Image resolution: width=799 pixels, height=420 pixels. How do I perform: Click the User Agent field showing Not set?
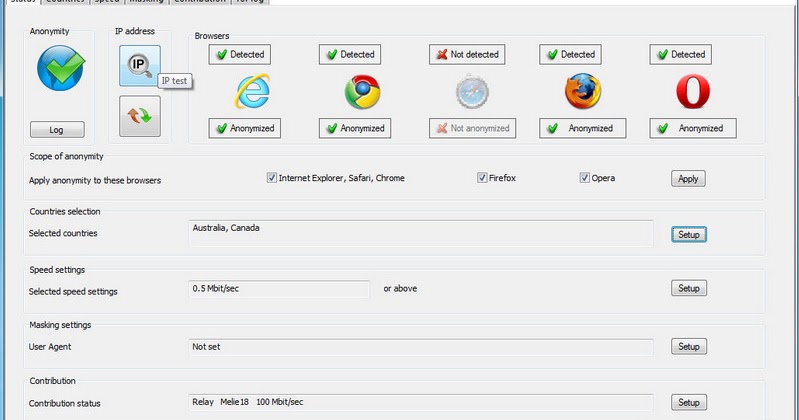(421, 347)
